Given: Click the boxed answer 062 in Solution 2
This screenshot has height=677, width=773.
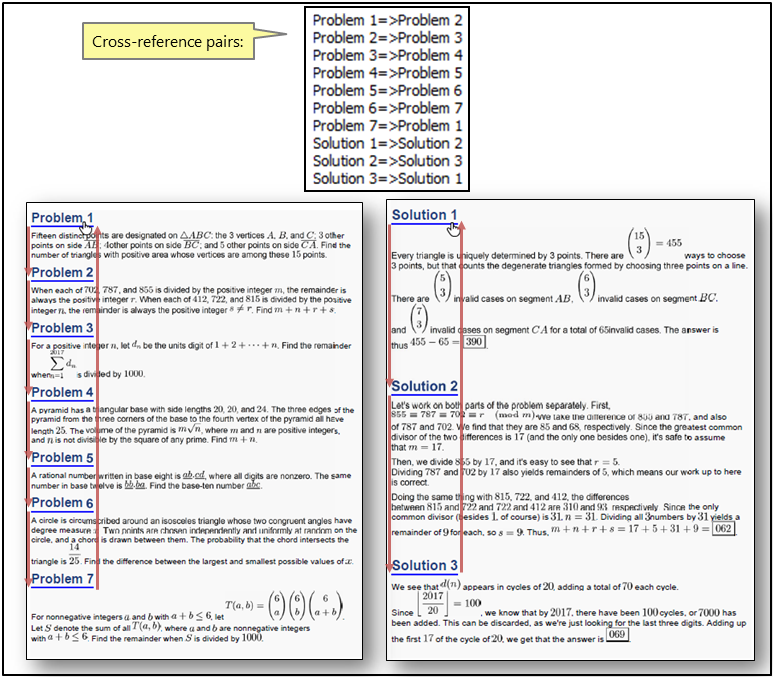Looking at the screenshot, I should point(723,529).
